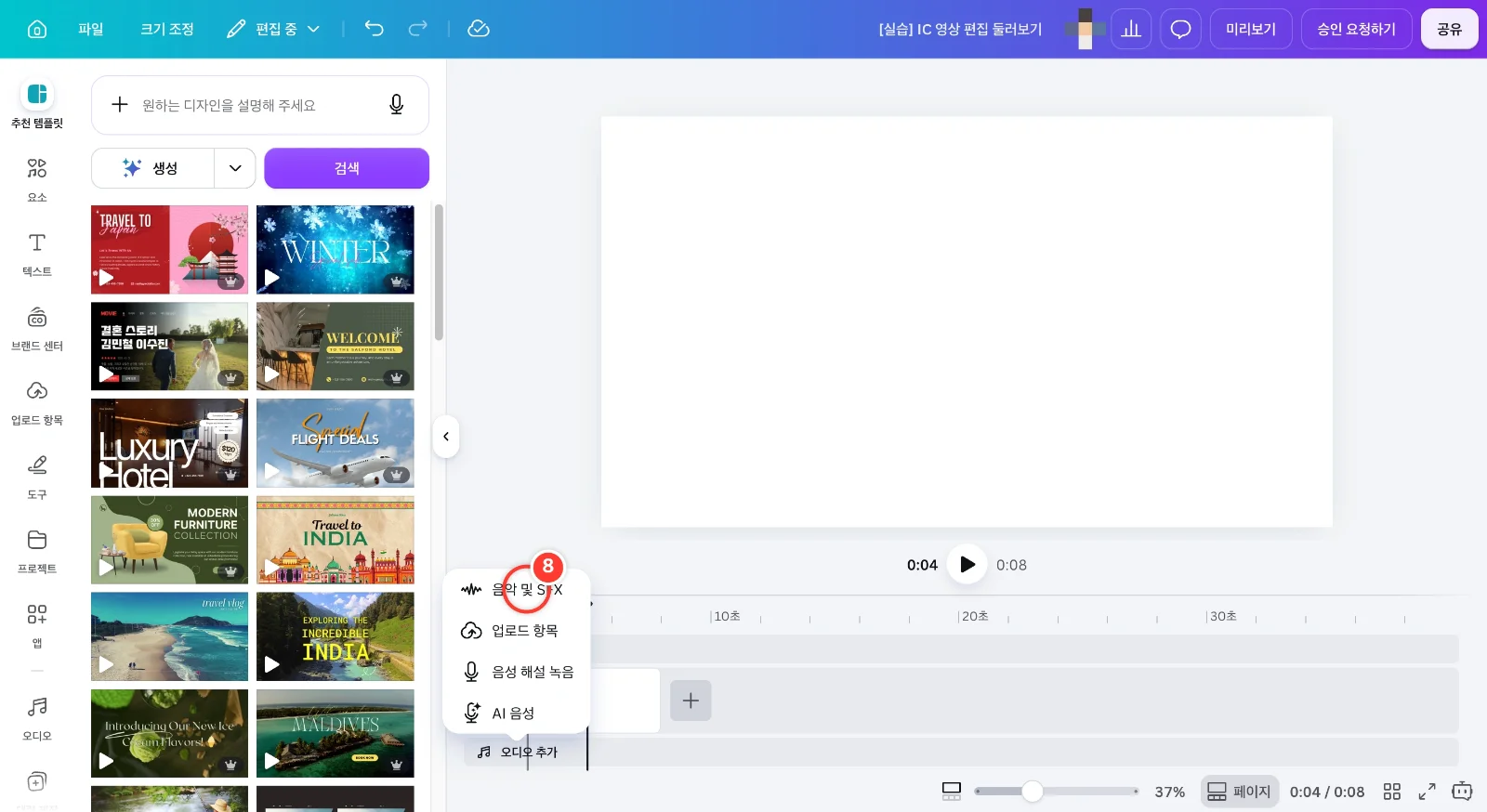Enter fullscreen presentation mode
1487x812 pixels.
1427,792
